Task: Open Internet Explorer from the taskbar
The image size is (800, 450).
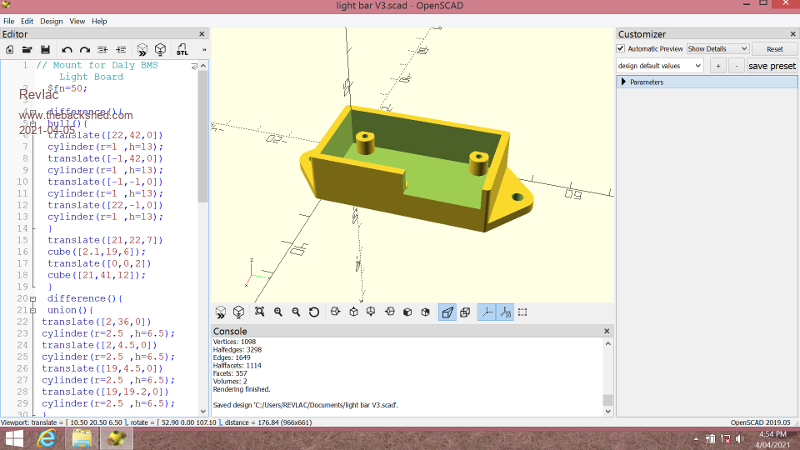Action: point(48,438)
